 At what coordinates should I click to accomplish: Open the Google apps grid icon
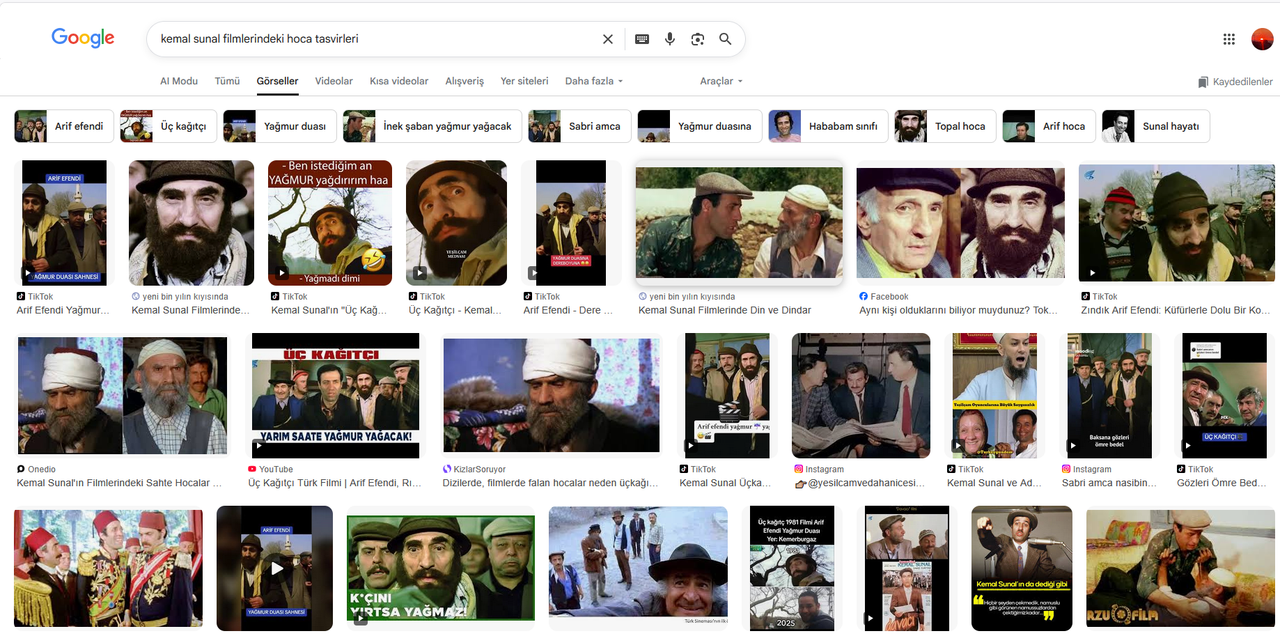click(1229, 39)
